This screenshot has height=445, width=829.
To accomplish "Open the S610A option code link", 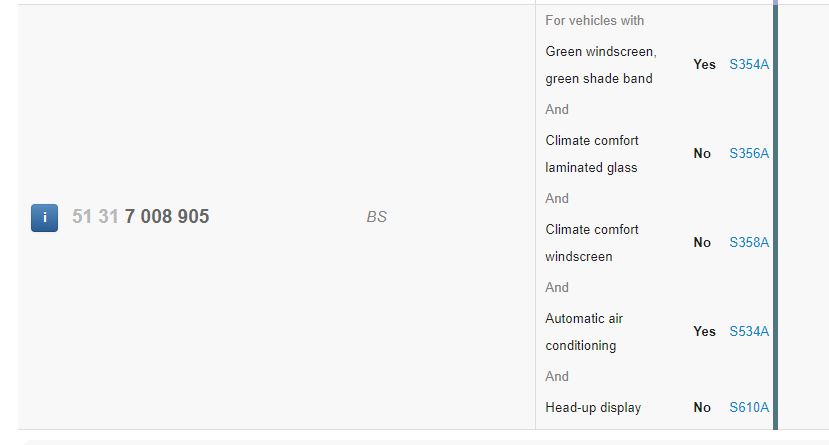I will 749,407.
